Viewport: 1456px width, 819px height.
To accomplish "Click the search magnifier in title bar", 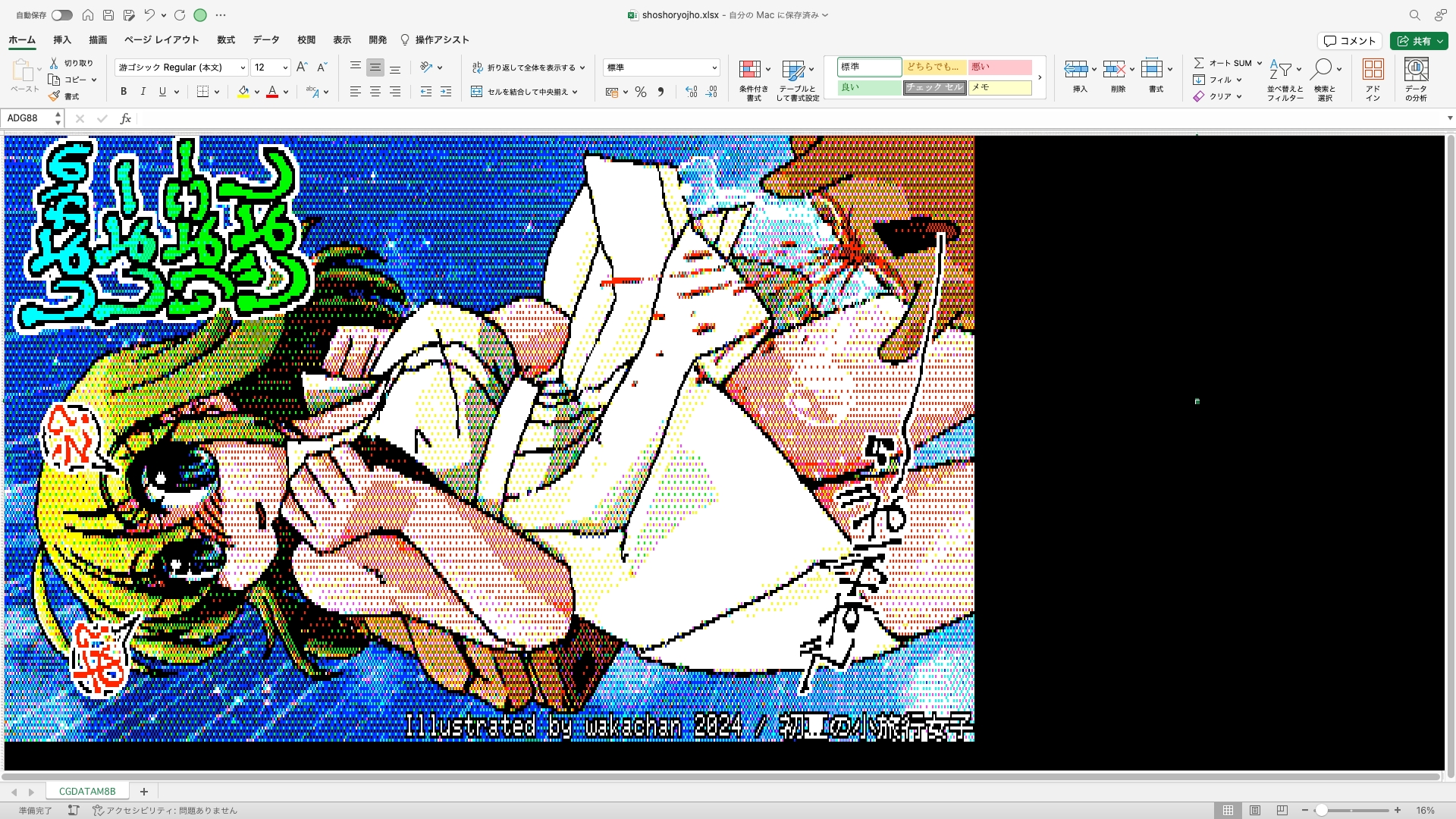I will [x=1414, y=15].
